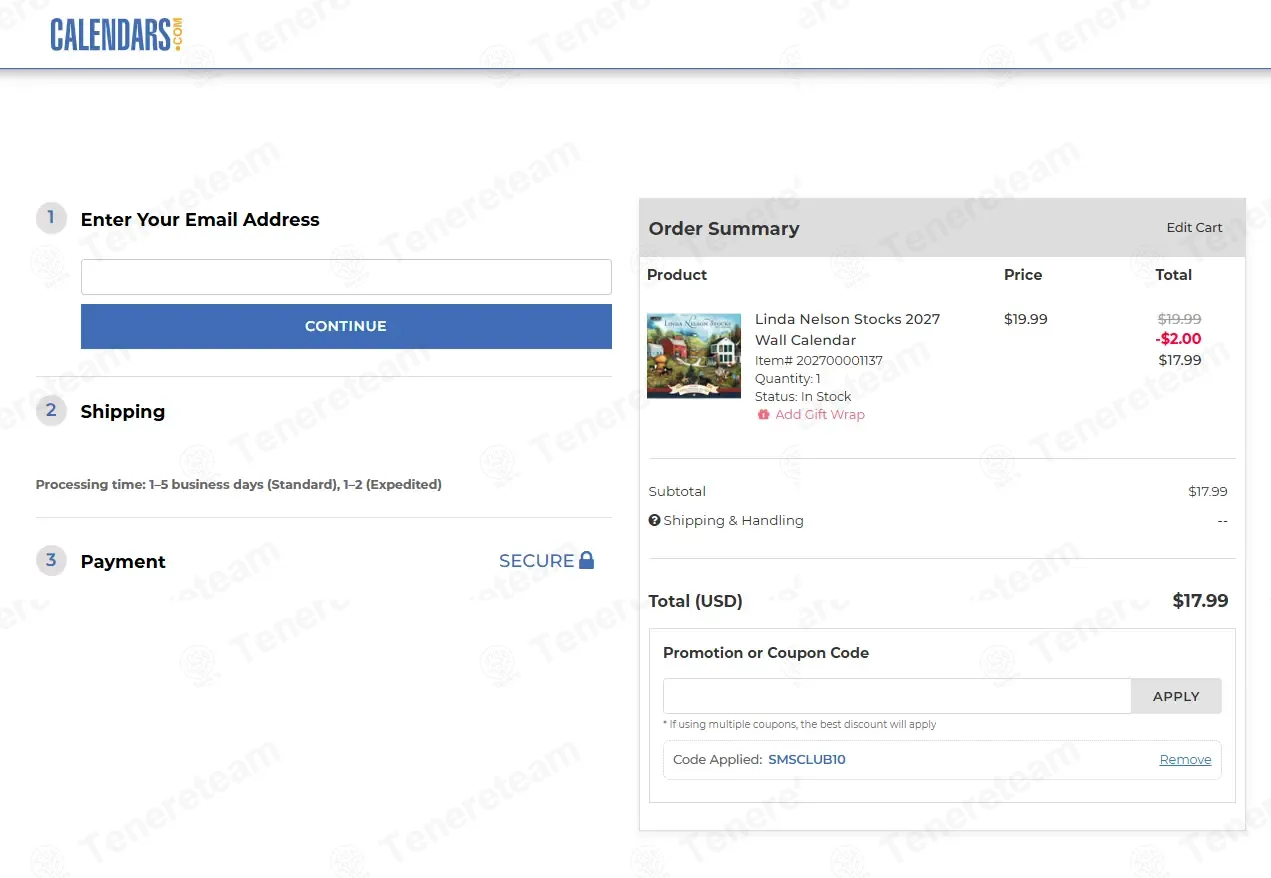Click the APPLY coupon button

(1176, 696)
